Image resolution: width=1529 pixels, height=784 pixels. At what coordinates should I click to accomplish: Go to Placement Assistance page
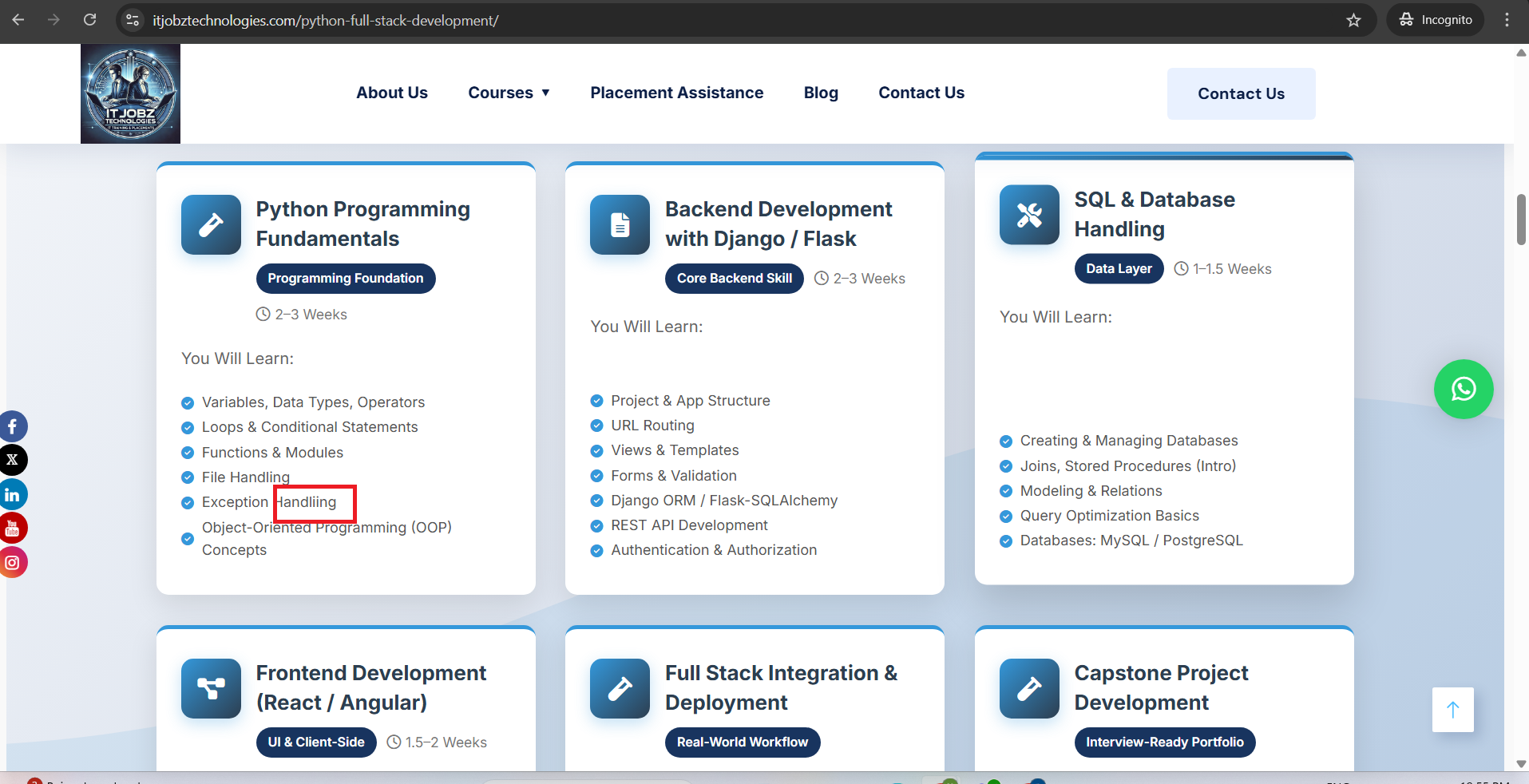click(x=676, y=93)
